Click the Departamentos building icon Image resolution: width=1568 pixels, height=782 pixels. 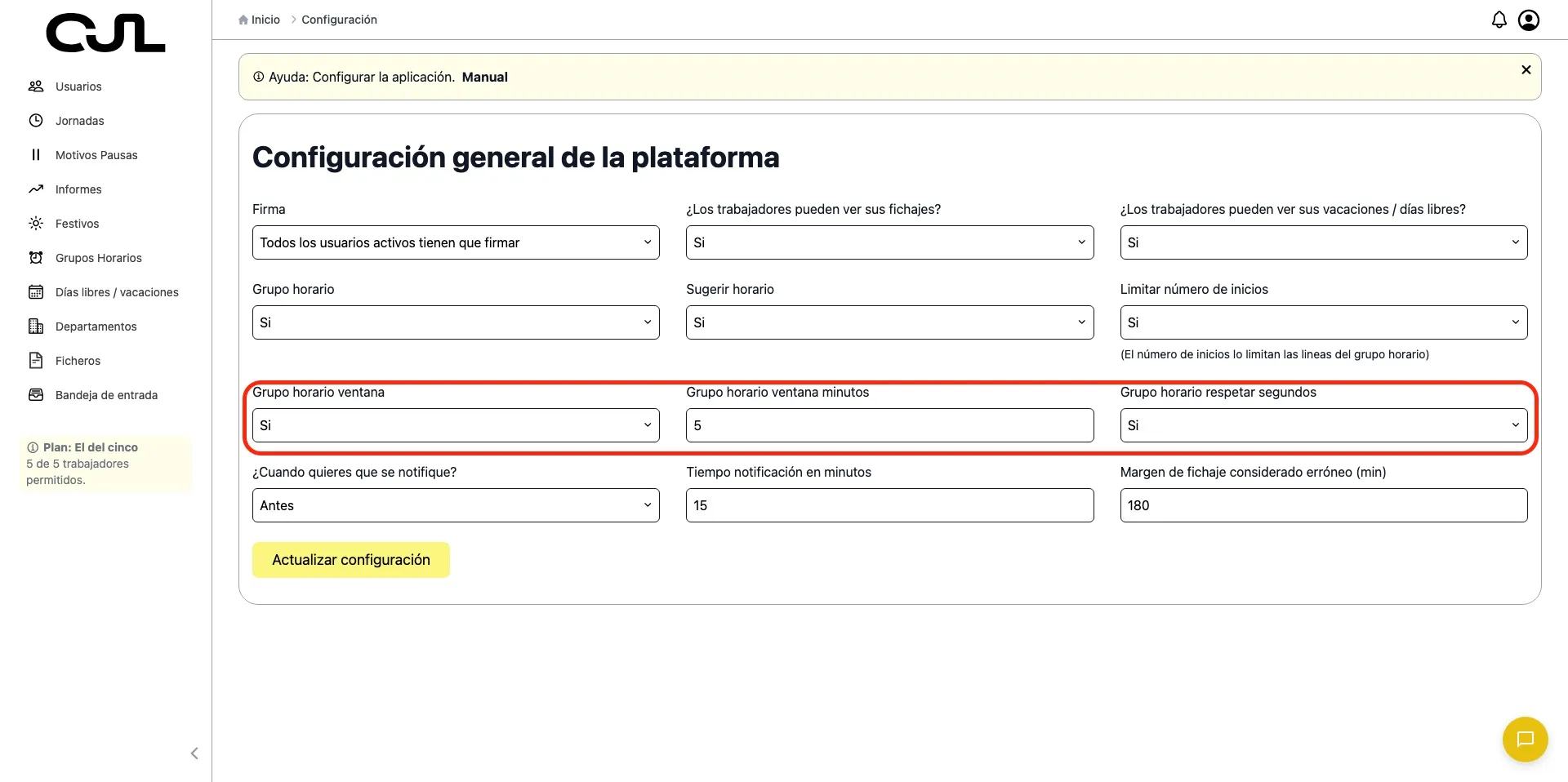coord(36,326)
